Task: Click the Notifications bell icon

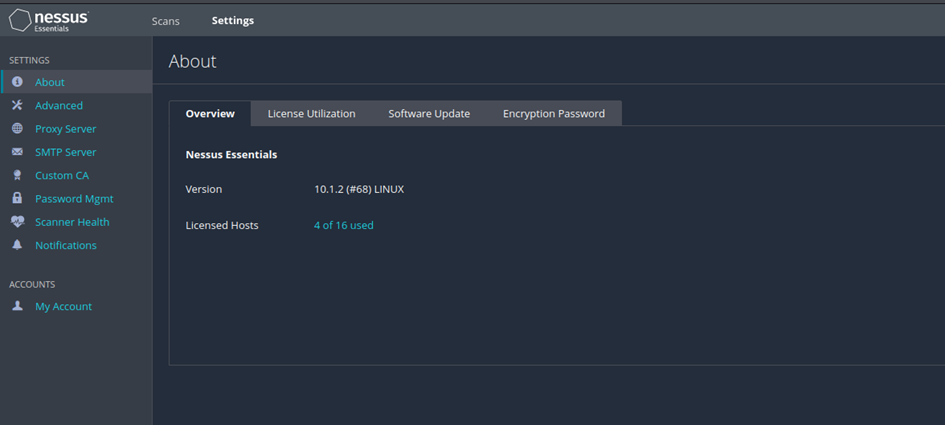Action: (x=17, y=245)
